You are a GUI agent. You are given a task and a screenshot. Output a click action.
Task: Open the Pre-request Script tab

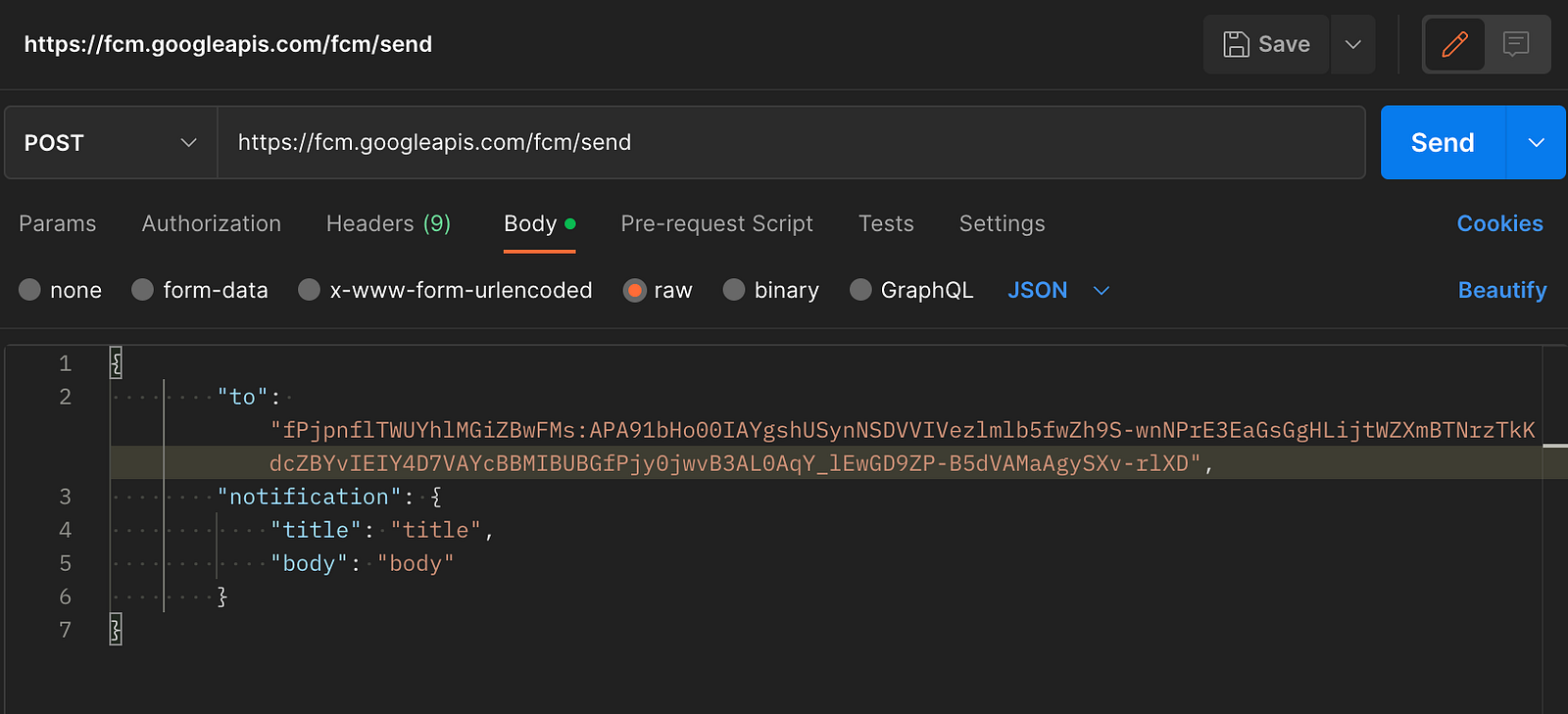click(717, 223)
